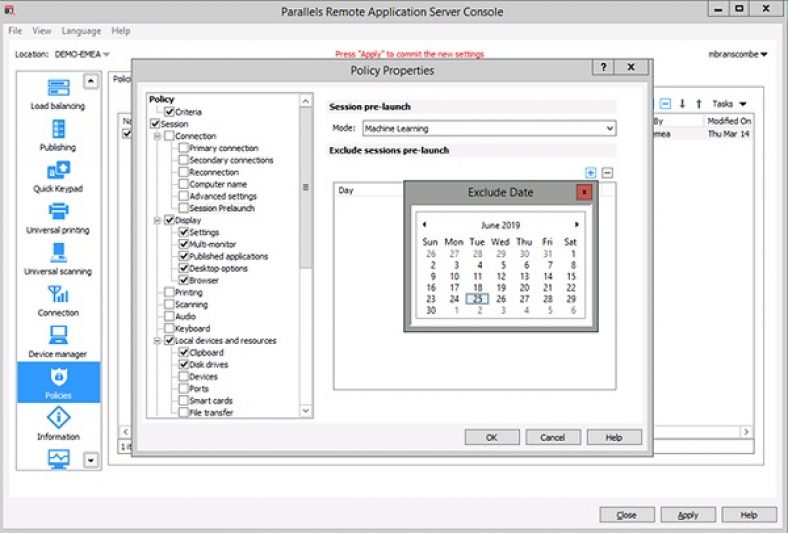Open the Location DEMO-EMEA dropdown
This screenshot has height=533, width=788.
pos(82,54)
